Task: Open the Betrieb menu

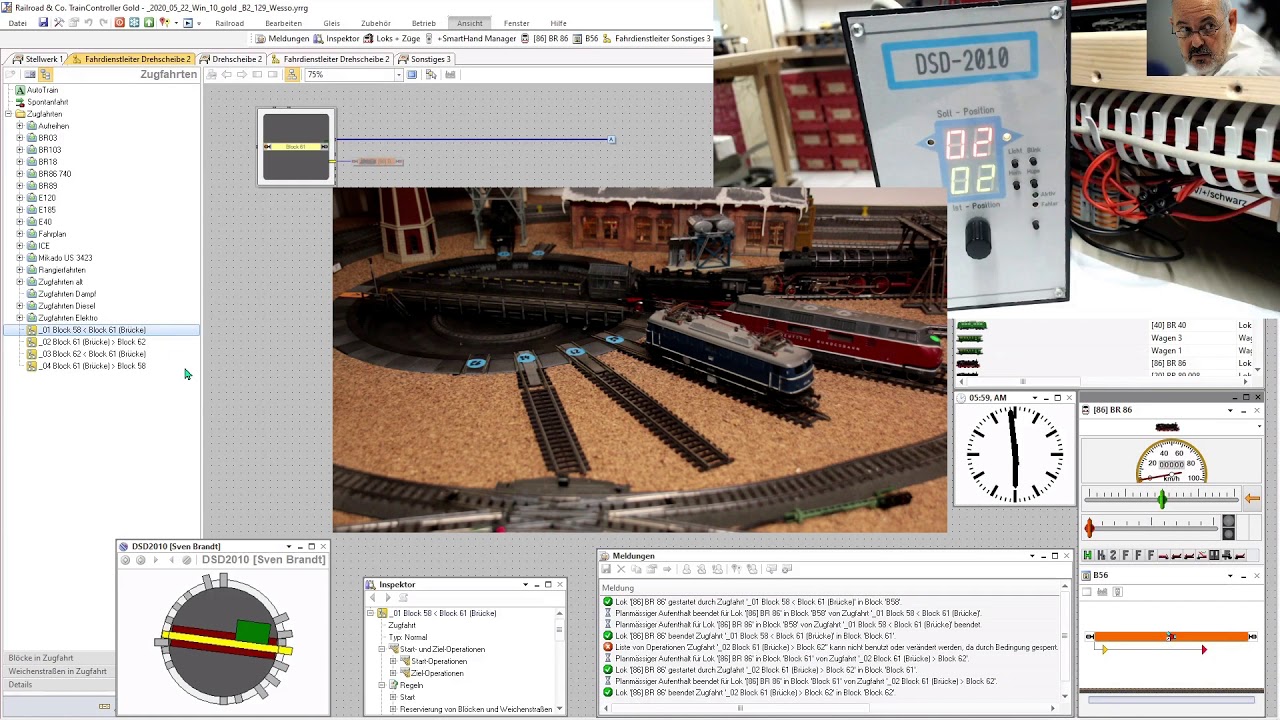Action: 423,23
